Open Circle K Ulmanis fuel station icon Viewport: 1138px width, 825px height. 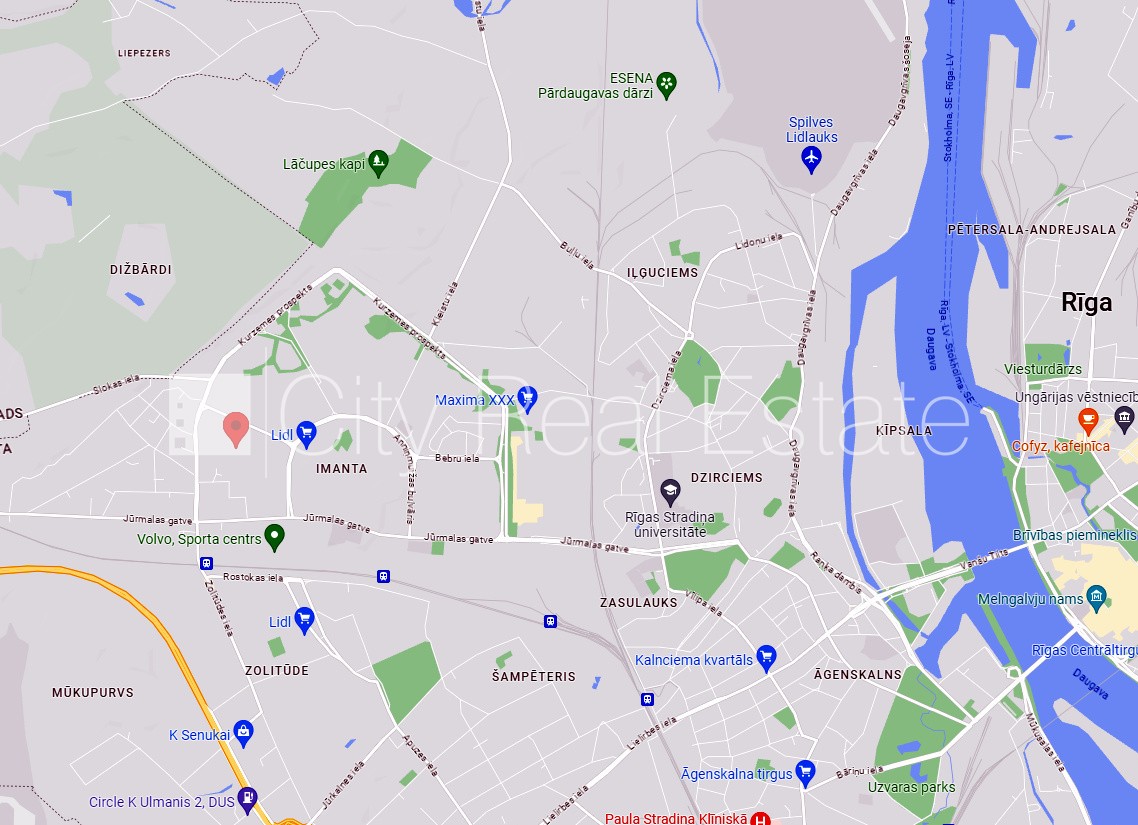point(247,800)
